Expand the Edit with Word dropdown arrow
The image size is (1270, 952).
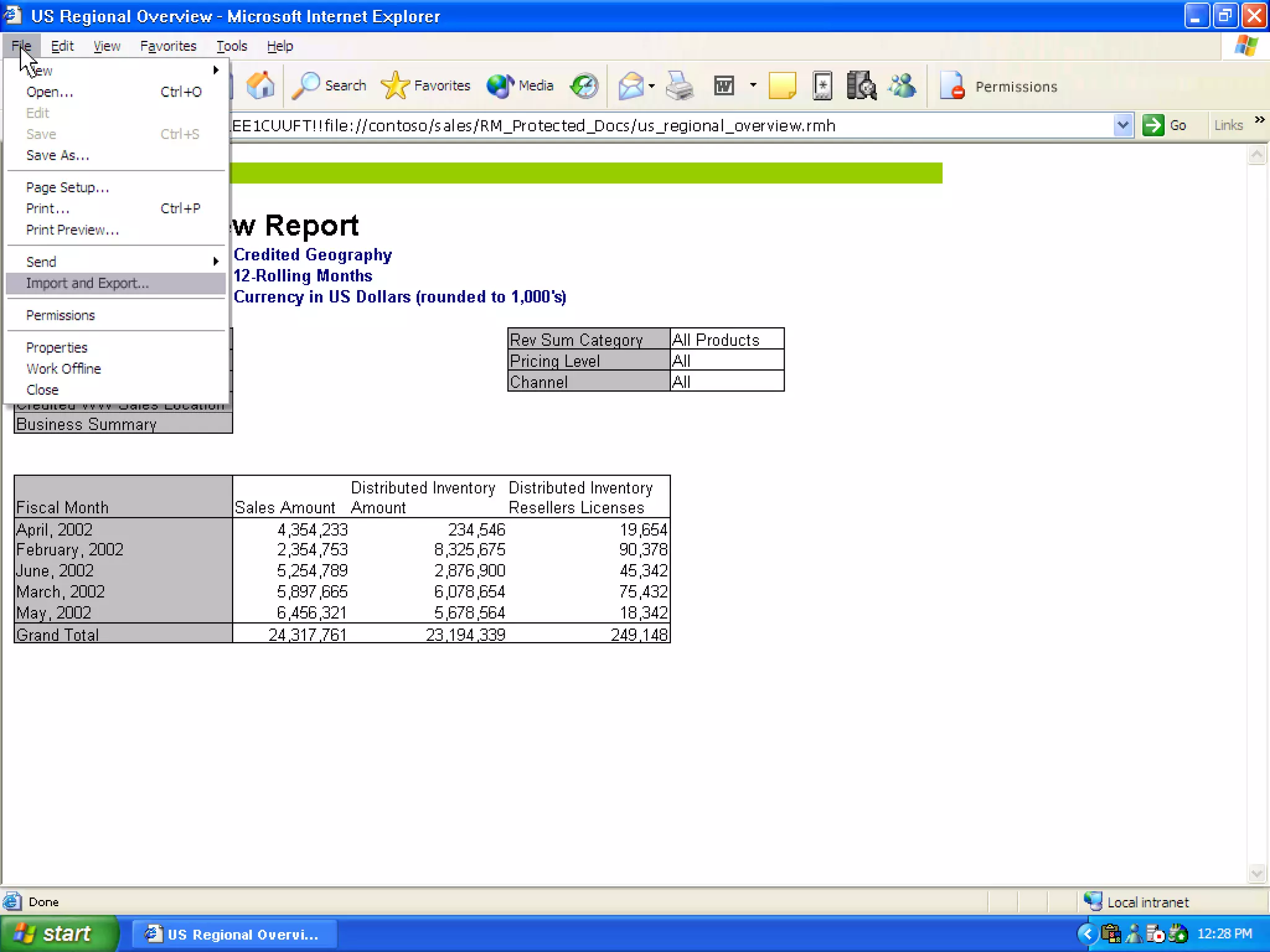point(753,86)
